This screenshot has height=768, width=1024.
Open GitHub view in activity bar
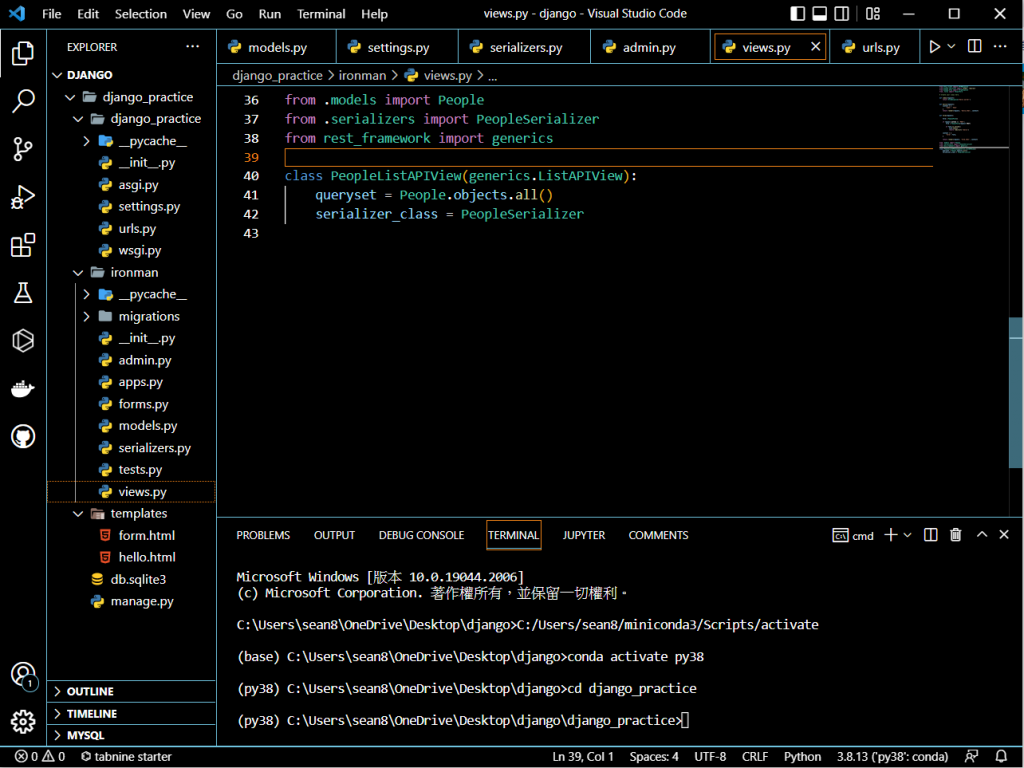click(x=22, y=437)
